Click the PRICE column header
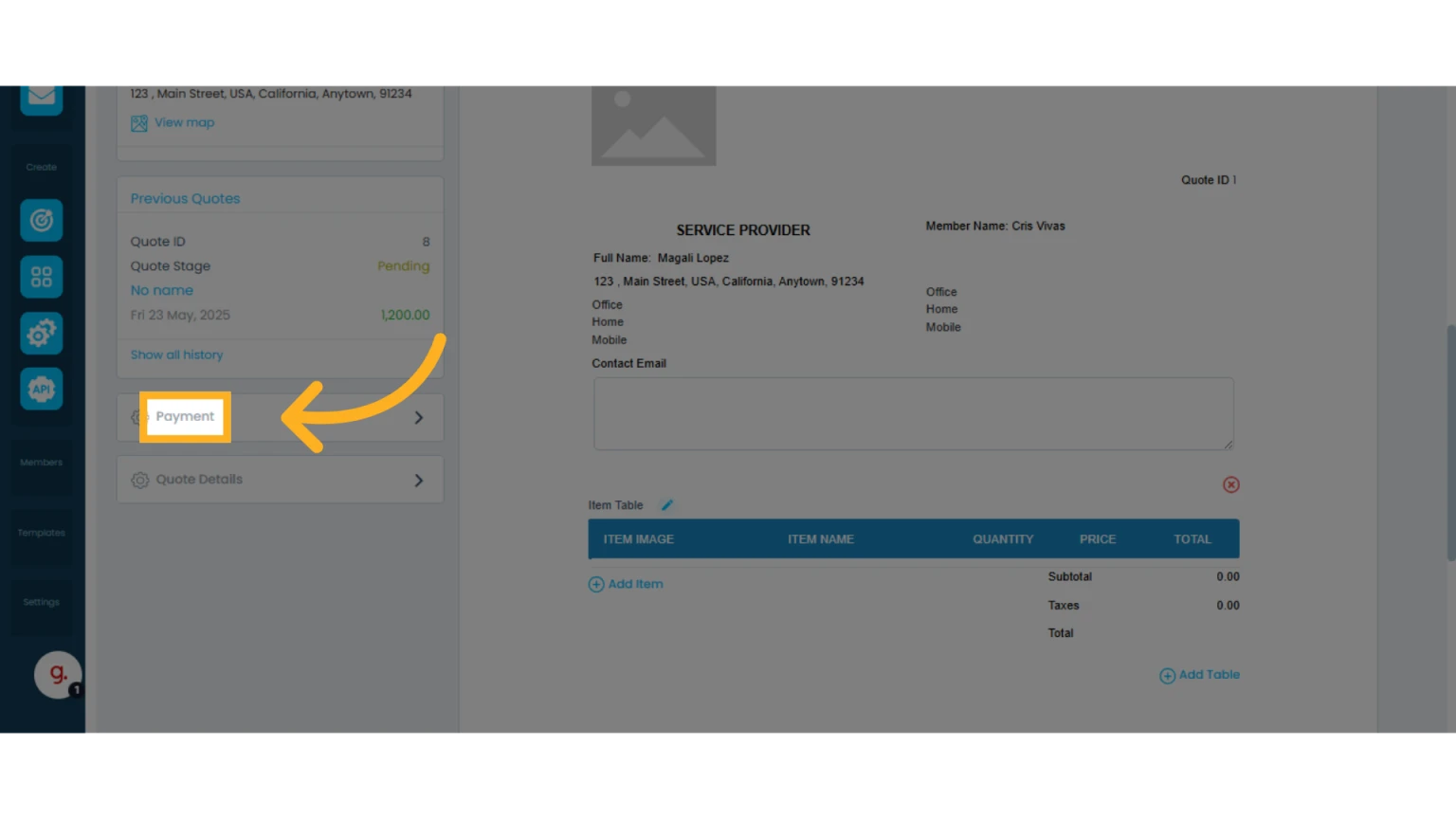The height and width of the screenshot is (819, 1456). click(x=1098, y=539)
